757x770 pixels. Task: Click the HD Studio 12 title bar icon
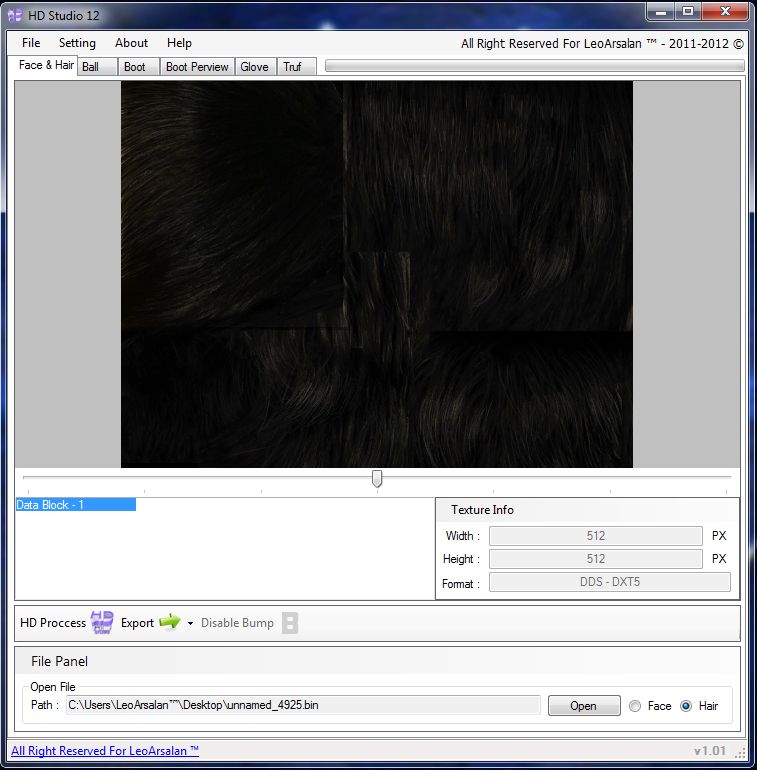[x=15, y=15]
